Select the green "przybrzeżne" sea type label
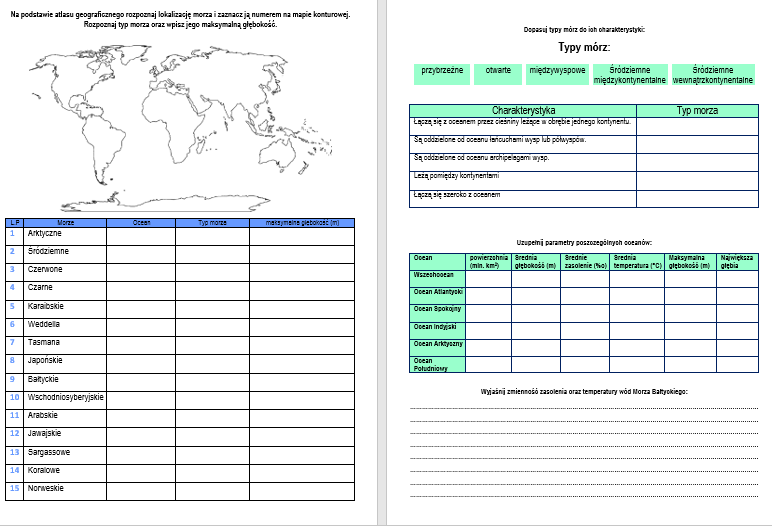The width and height of the screenshot is (772, 526). tap(442, 72)
